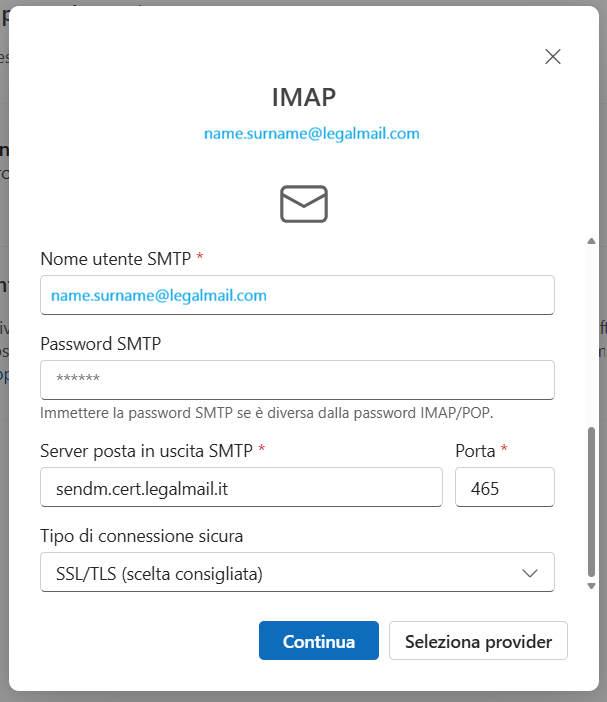Close the IMAP setup dialog
The width and height of the screenshot is (607, 702).
click(x=553, y=57)
